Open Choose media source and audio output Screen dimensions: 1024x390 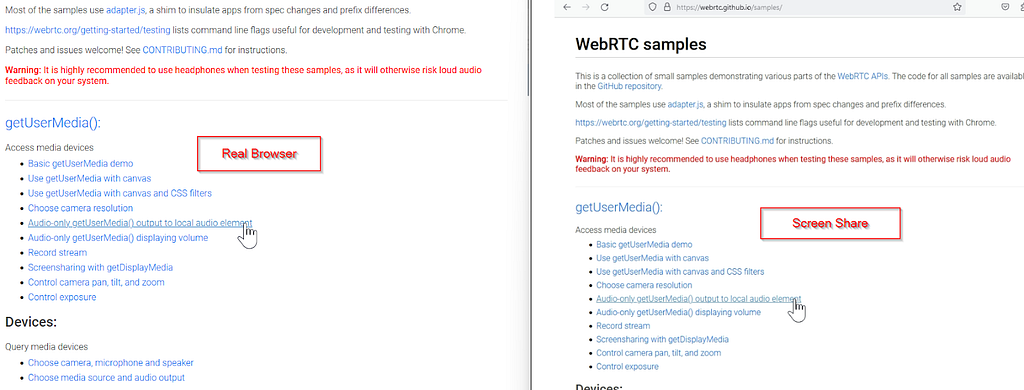[x=106, y=378]
